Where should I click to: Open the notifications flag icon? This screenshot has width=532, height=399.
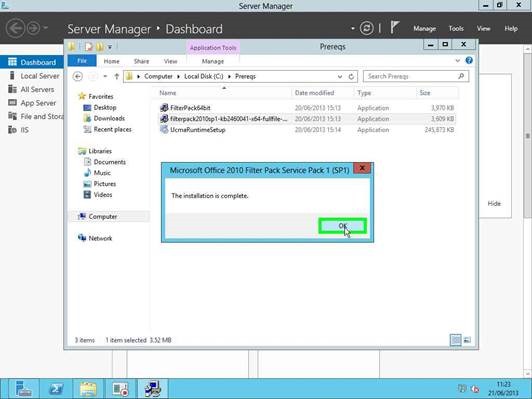394,27
